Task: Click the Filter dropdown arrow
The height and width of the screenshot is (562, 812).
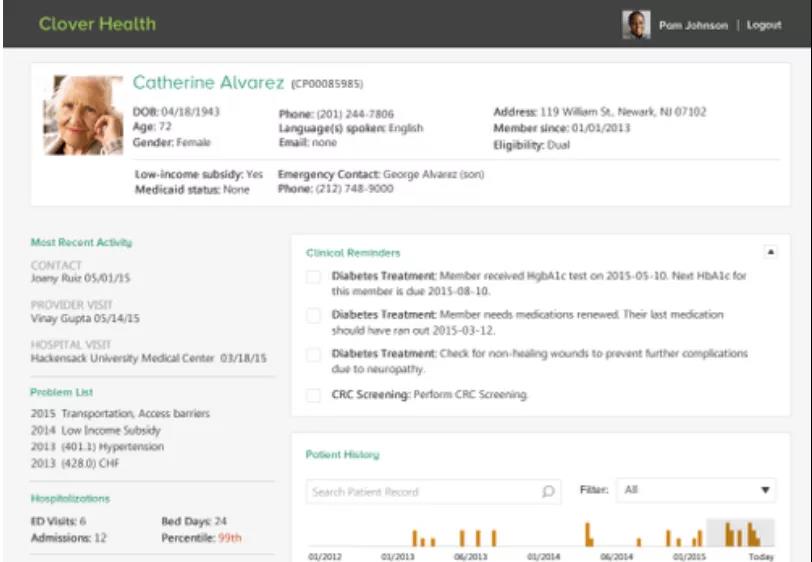Action: pos(765,491)
